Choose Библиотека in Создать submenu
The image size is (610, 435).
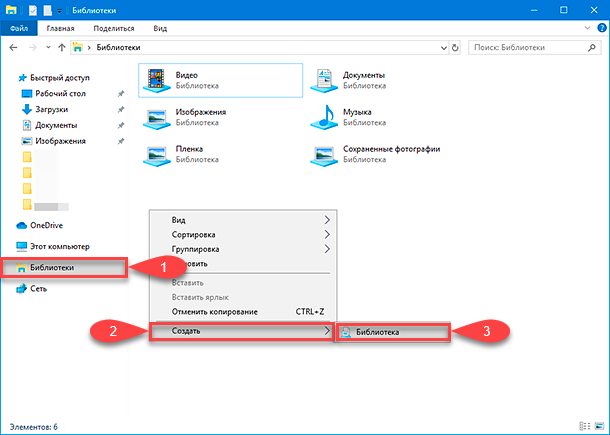(393, 332)
